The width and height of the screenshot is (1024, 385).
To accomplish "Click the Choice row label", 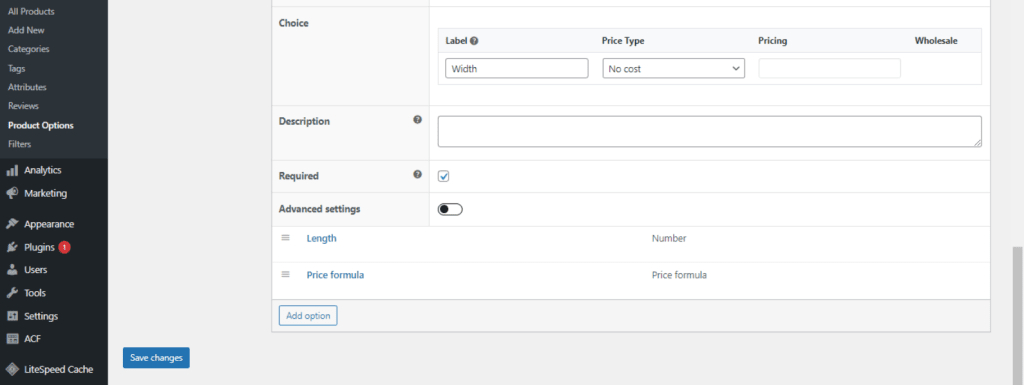I will click(x=293, y=23).
